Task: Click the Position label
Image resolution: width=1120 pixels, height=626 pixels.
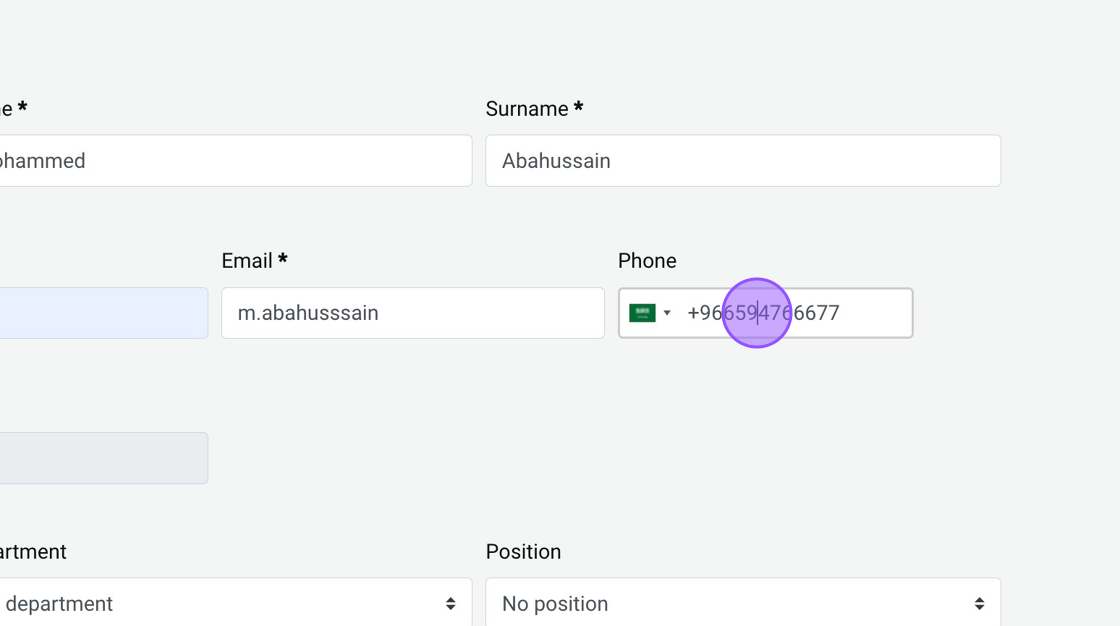Action: coord(523,552)
